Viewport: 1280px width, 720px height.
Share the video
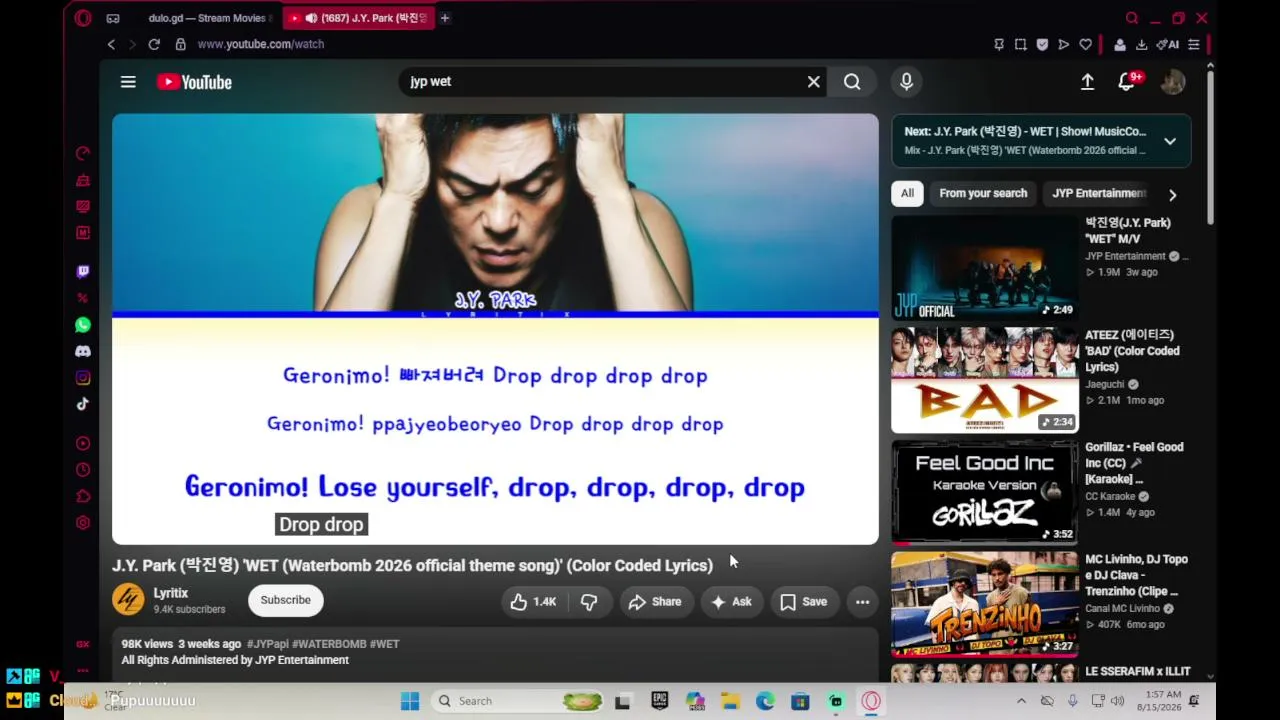(655, 602)
